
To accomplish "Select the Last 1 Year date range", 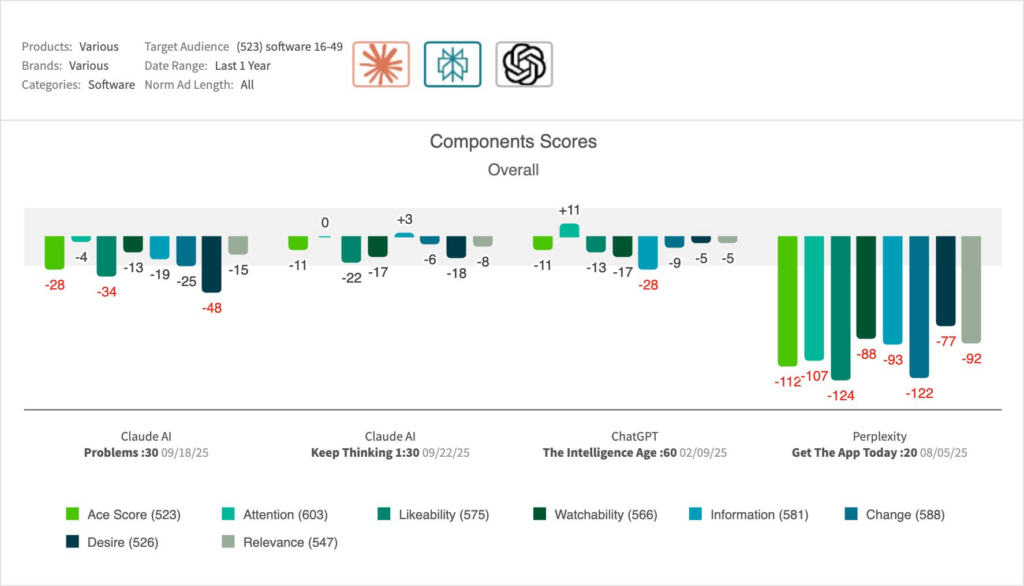I will 243,66.
